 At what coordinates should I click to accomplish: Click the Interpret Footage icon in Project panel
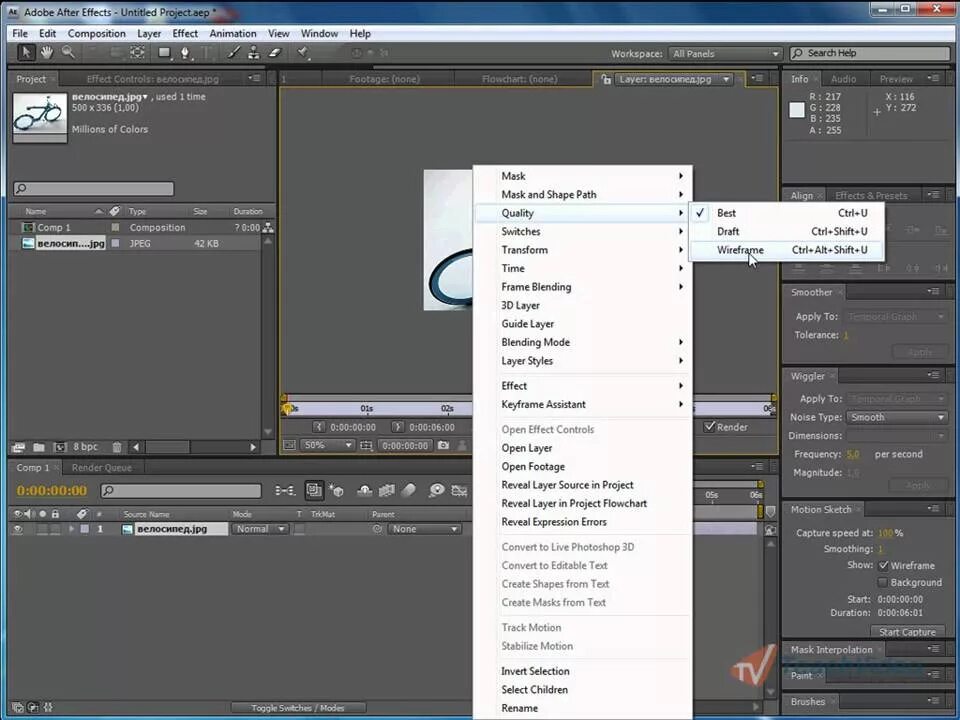[18, 448]
